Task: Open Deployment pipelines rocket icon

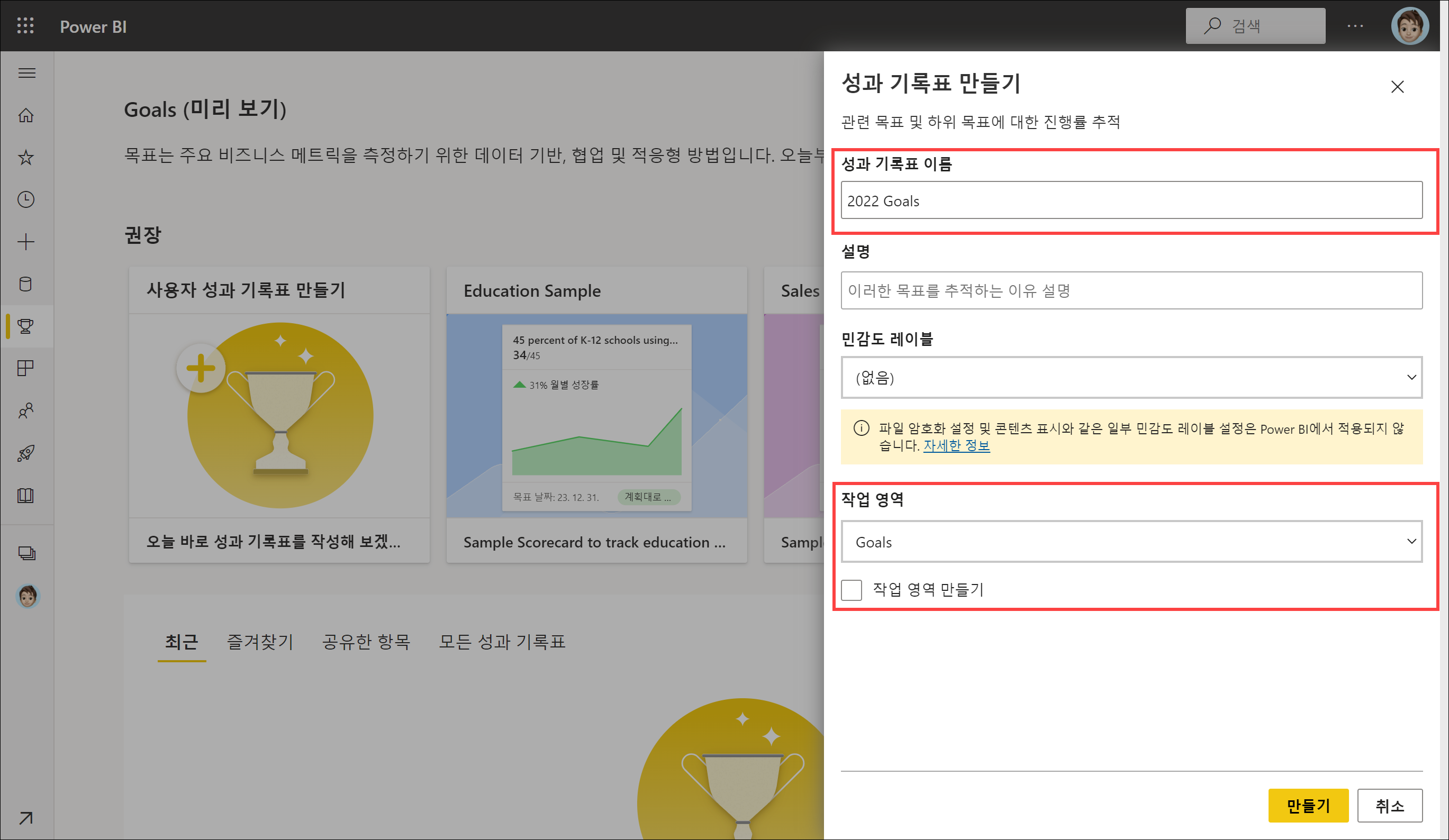Action: tap(26, 453)
